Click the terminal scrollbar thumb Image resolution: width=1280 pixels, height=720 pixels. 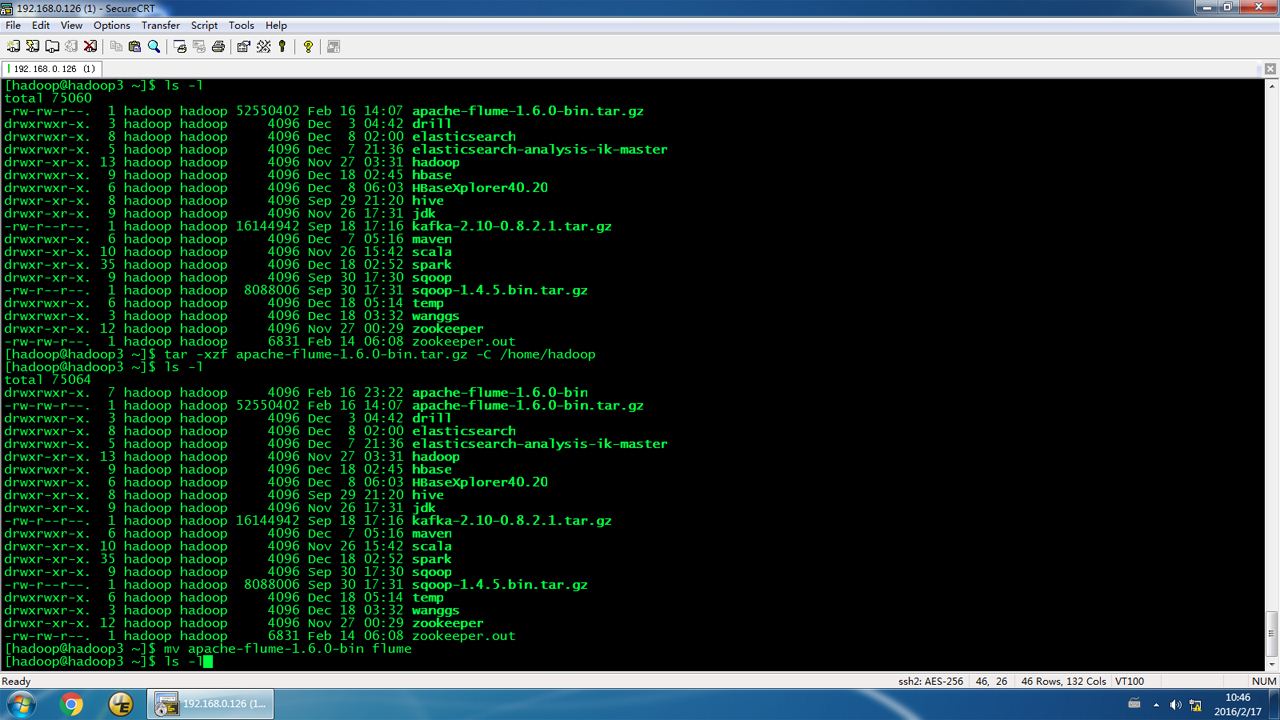[1272, 632]
